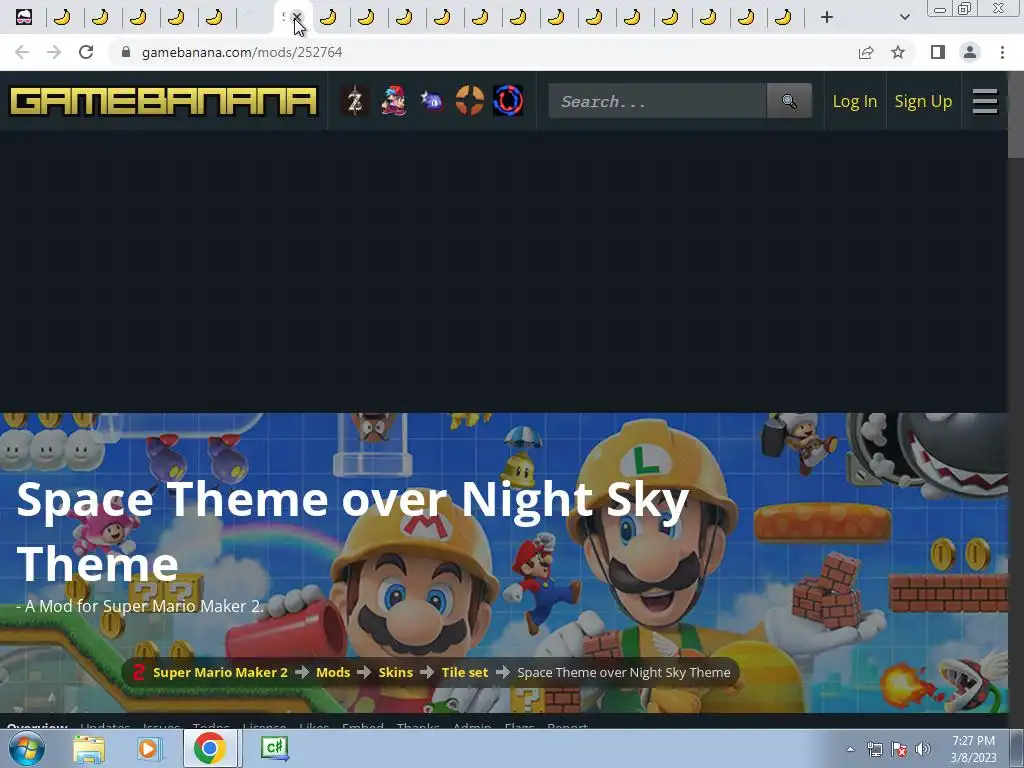Viewport: 1024px width, 768px height.
Task: Reload the current page
Action: (86, 52)
